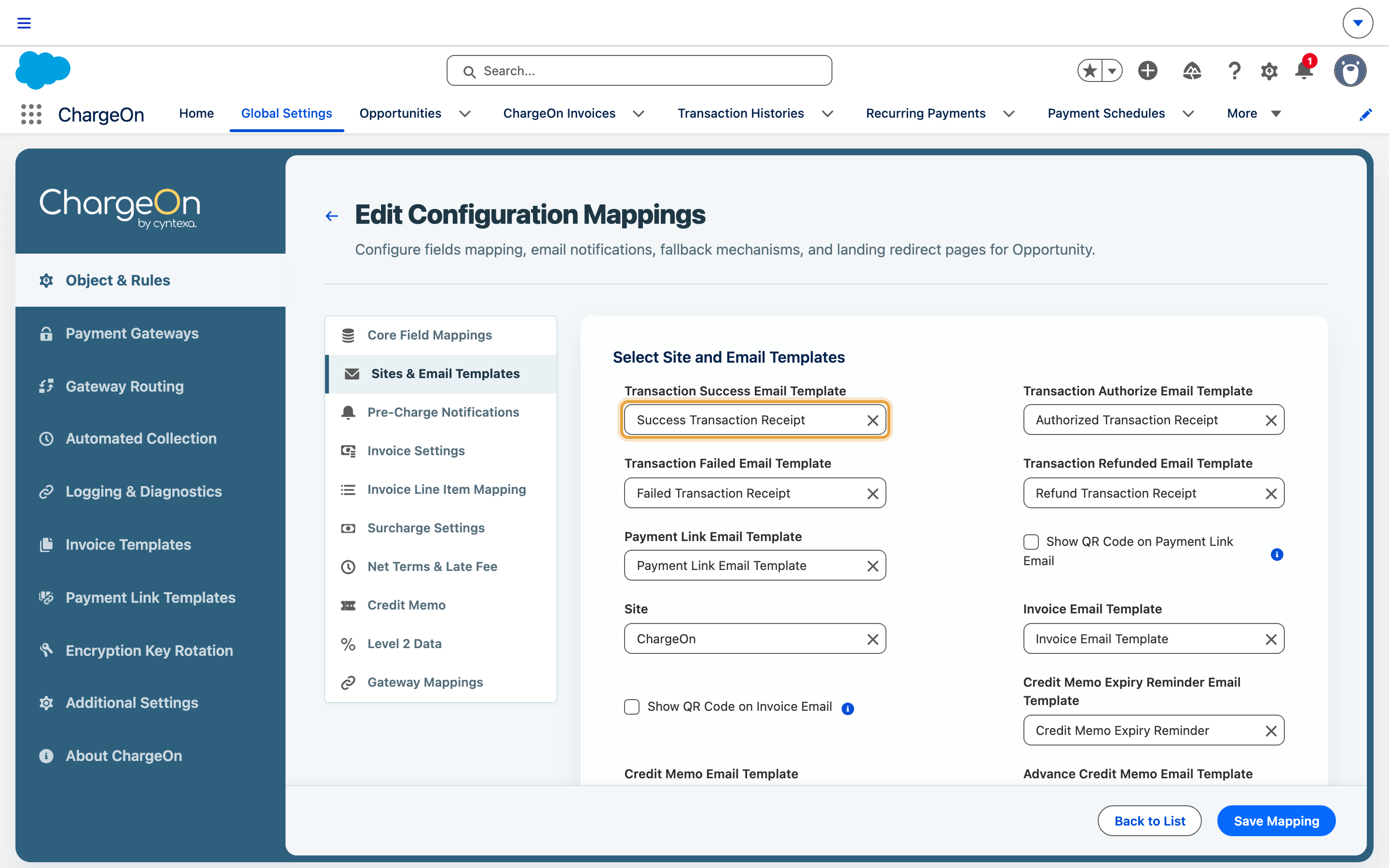Viewport: 1389px width, 868px height.
Task: Open About ChargeOn in sidebar
Action: pos(150,756)
